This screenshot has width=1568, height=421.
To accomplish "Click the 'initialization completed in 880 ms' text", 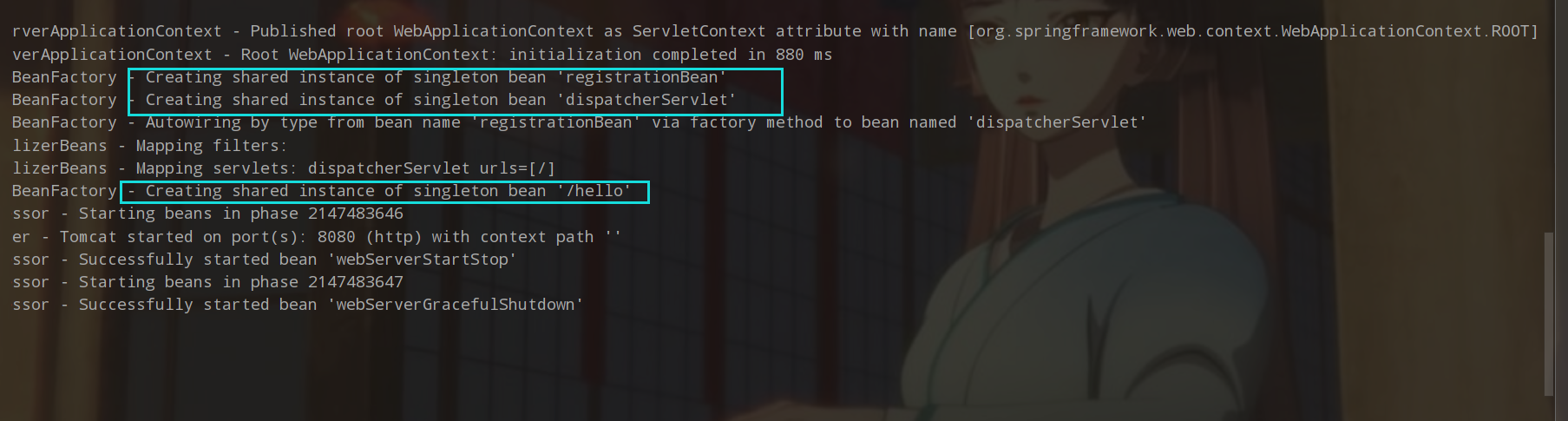I will 670,55.
